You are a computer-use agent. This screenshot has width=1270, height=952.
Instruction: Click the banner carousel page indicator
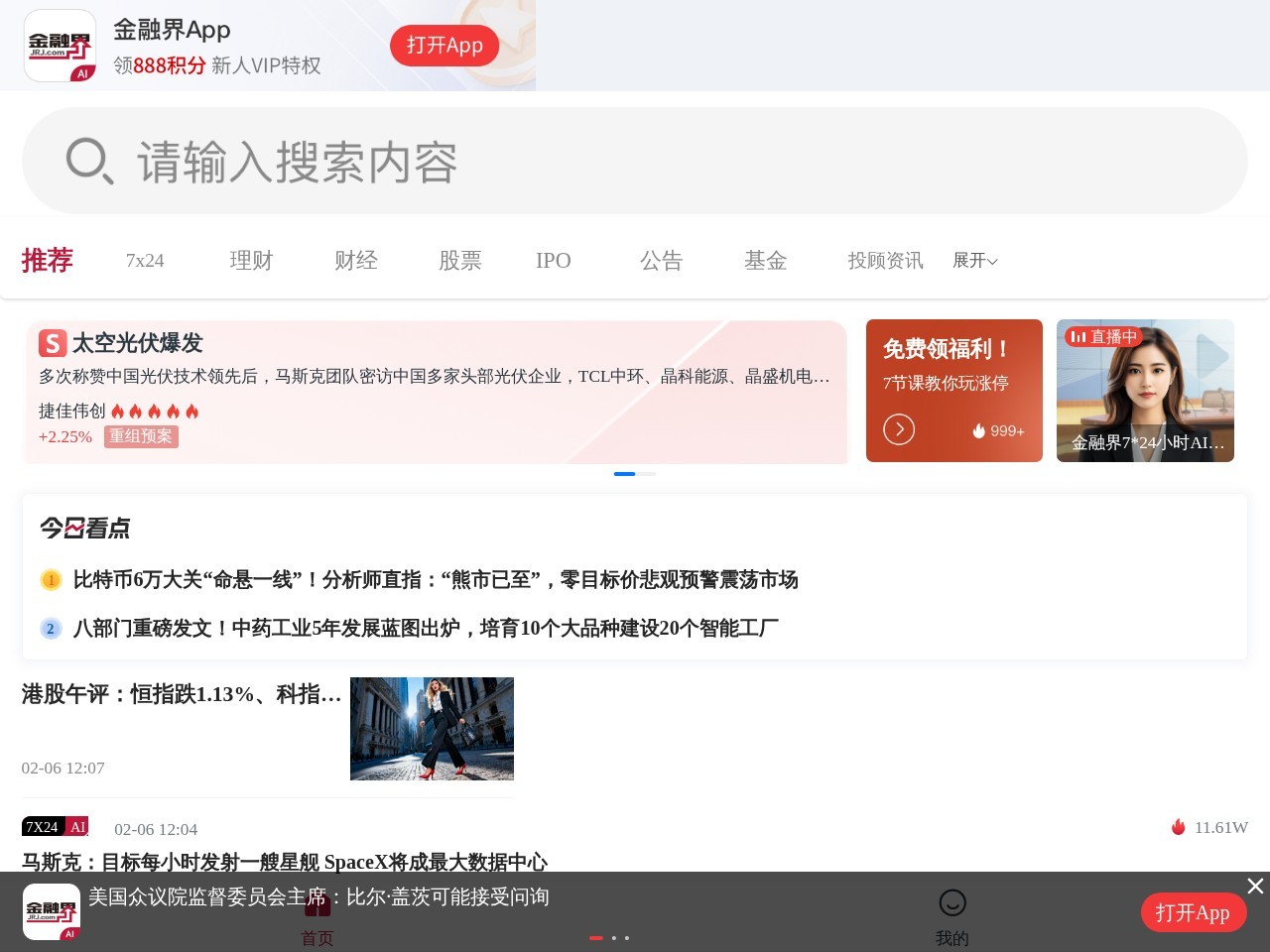[x=635, y=474]
